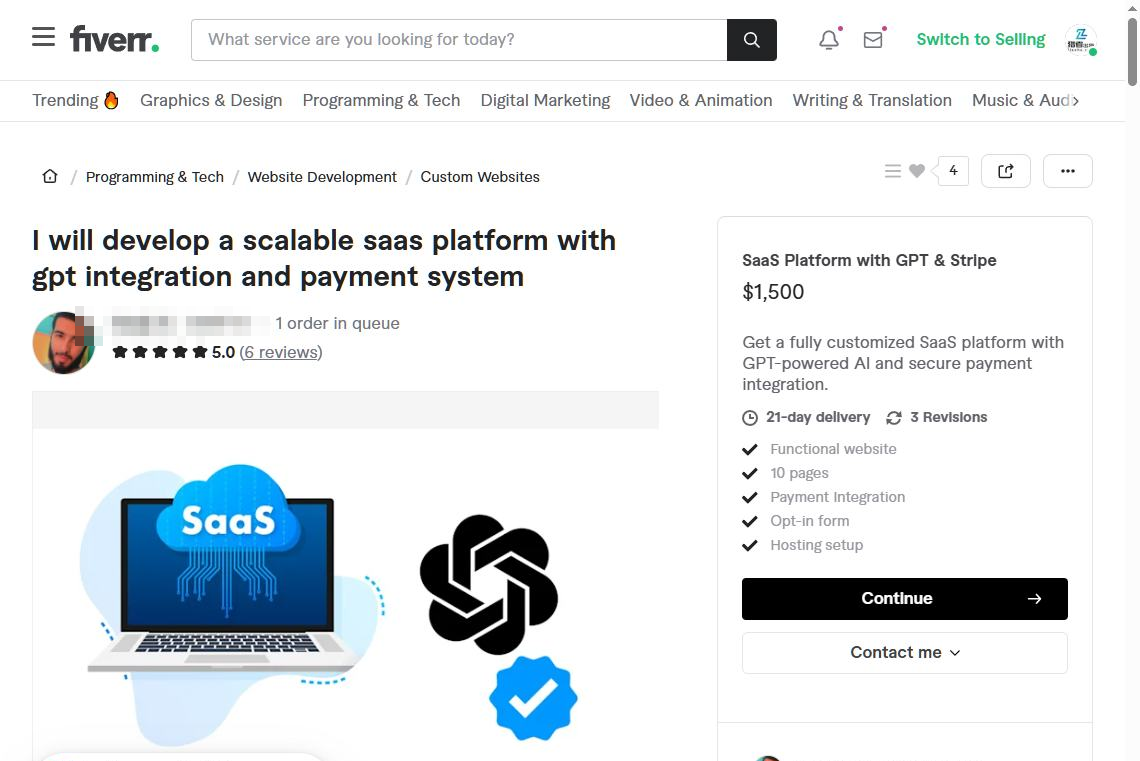The image size is (1140, 761).
Task: Click the Fiverr logo
Action: coord(114,39)
